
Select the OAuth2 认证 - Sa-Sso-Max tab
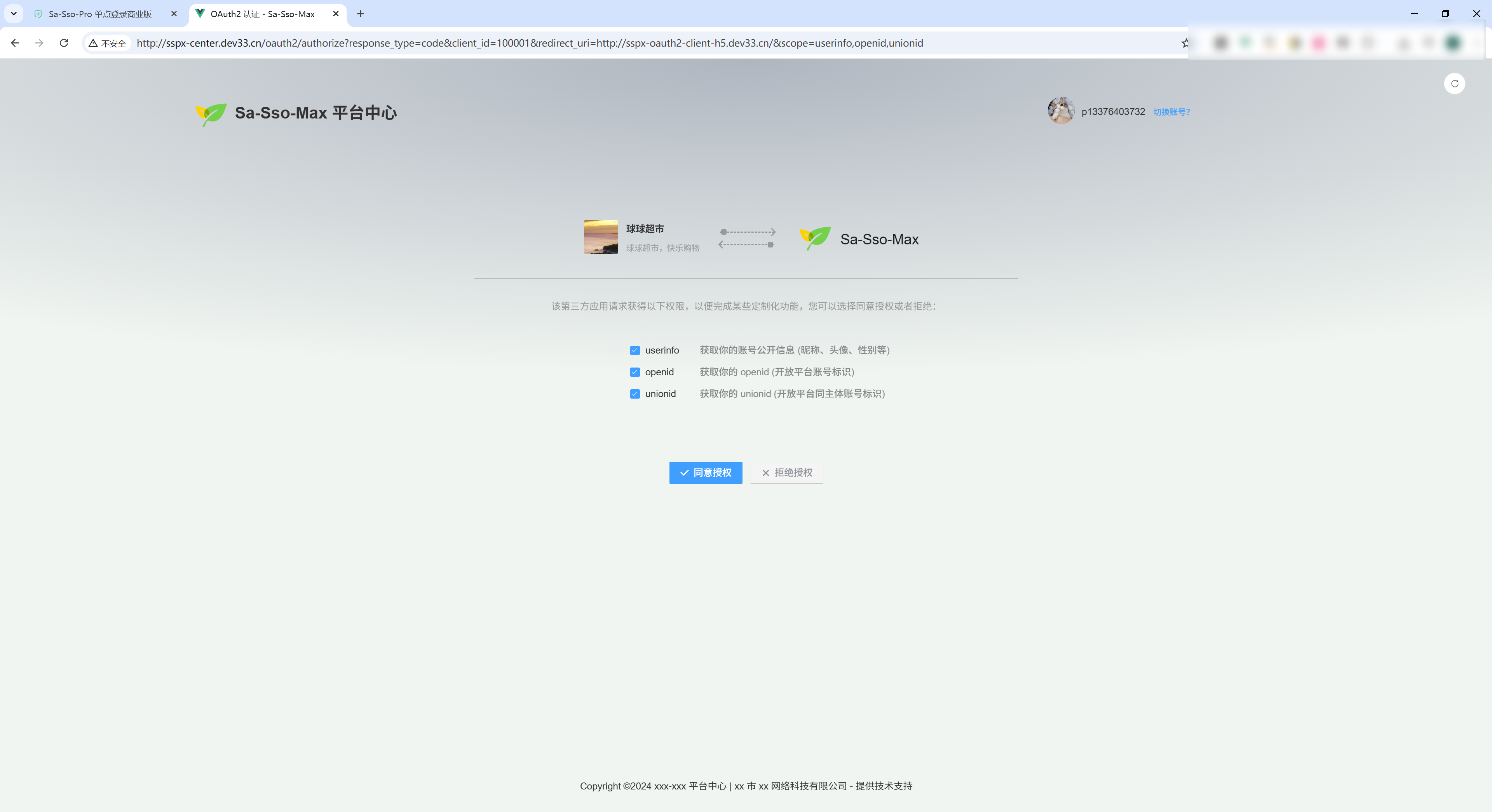262,14
